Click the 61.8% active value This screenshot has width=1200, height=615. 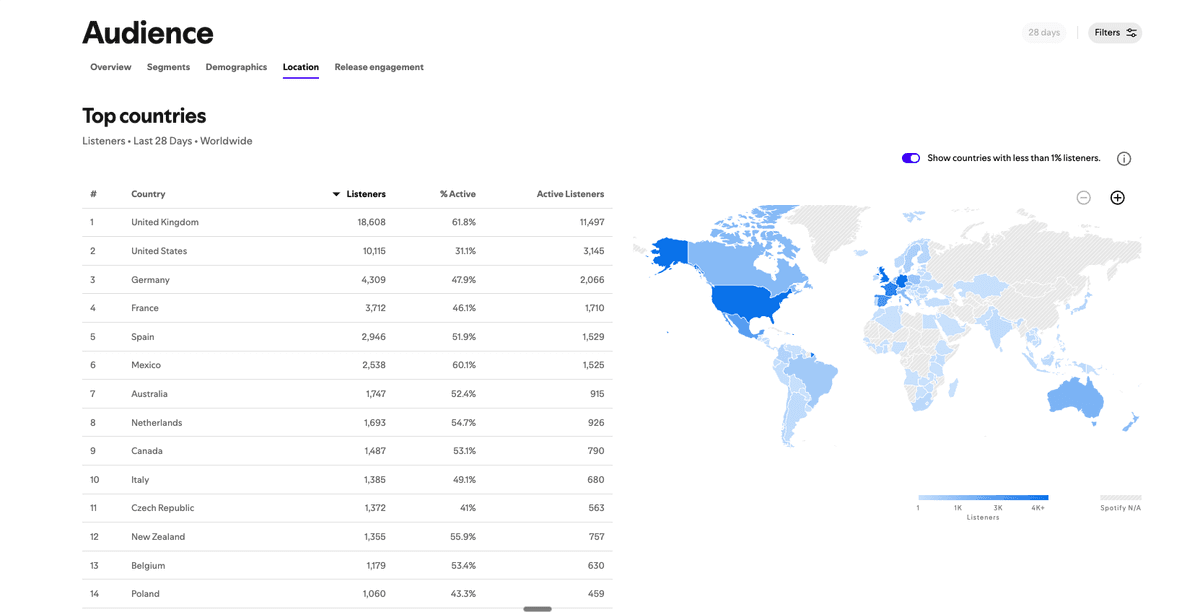(464, 222)
